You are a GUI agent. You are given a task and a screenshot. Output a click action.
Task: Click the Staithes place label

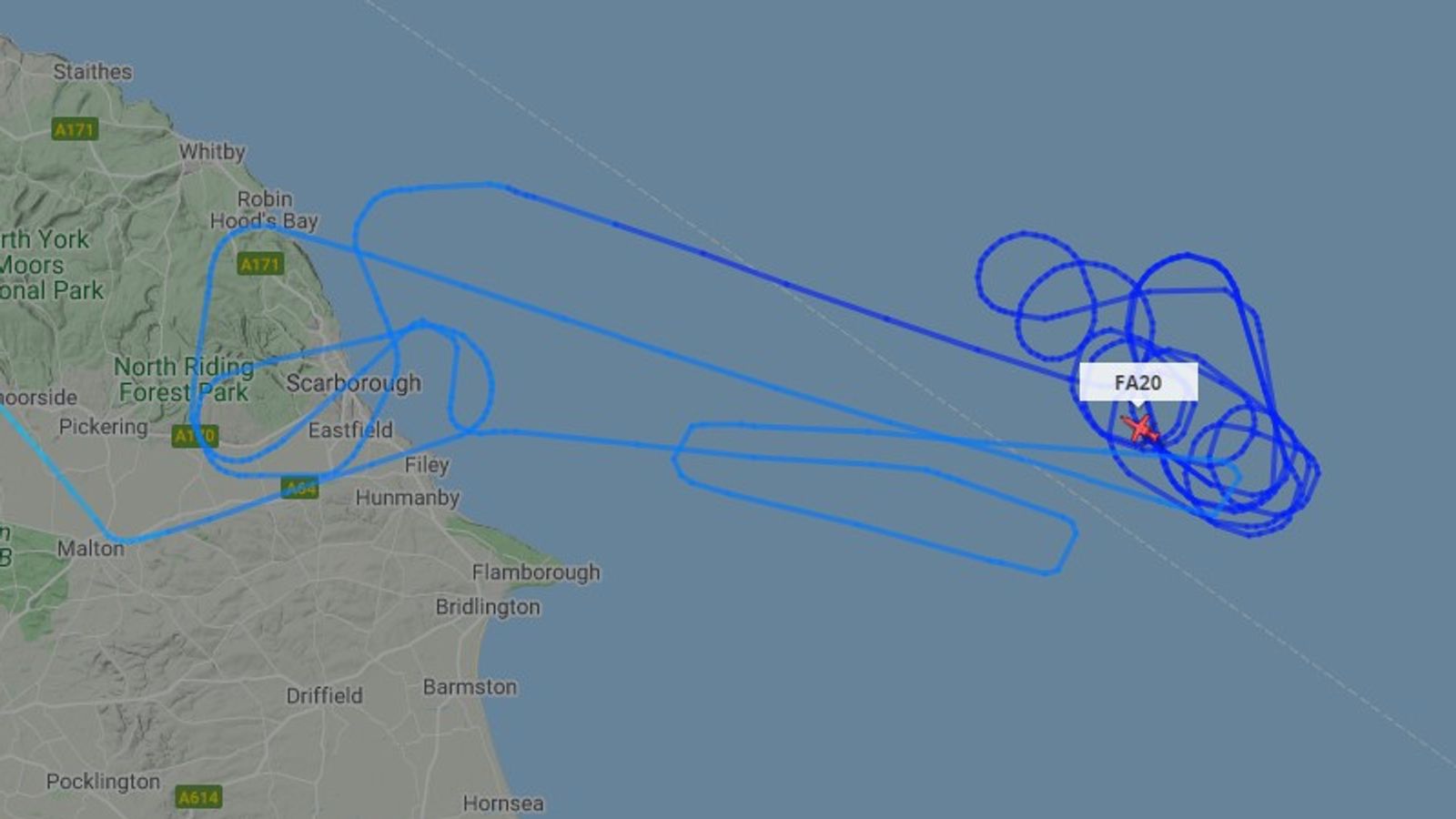click(92, 71)
